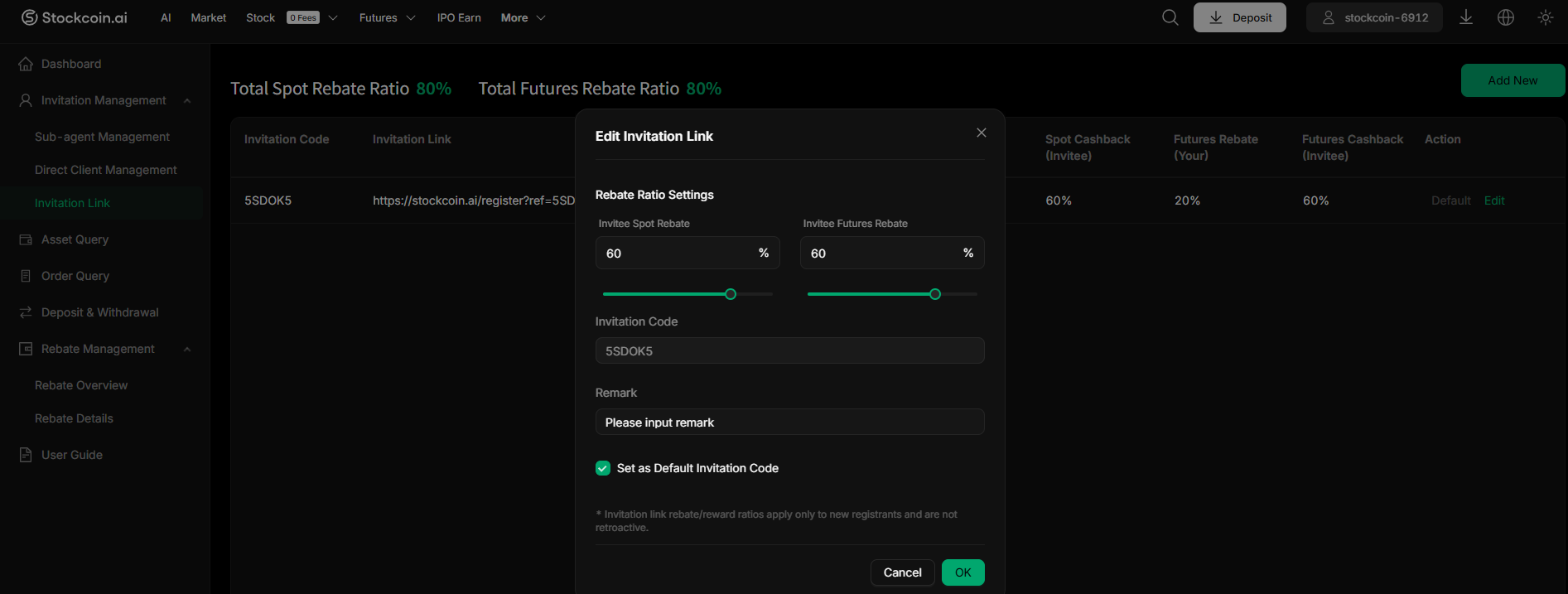Viewport: 1568px width, 594px height.
Task: Open Dashboard via house icon
Action: [x=26, y=64]
